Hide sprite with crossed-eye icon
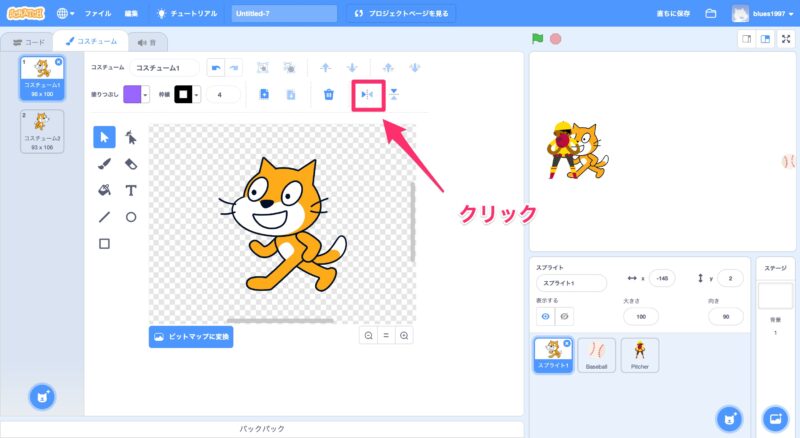The image size is (800, 438). 564,316
